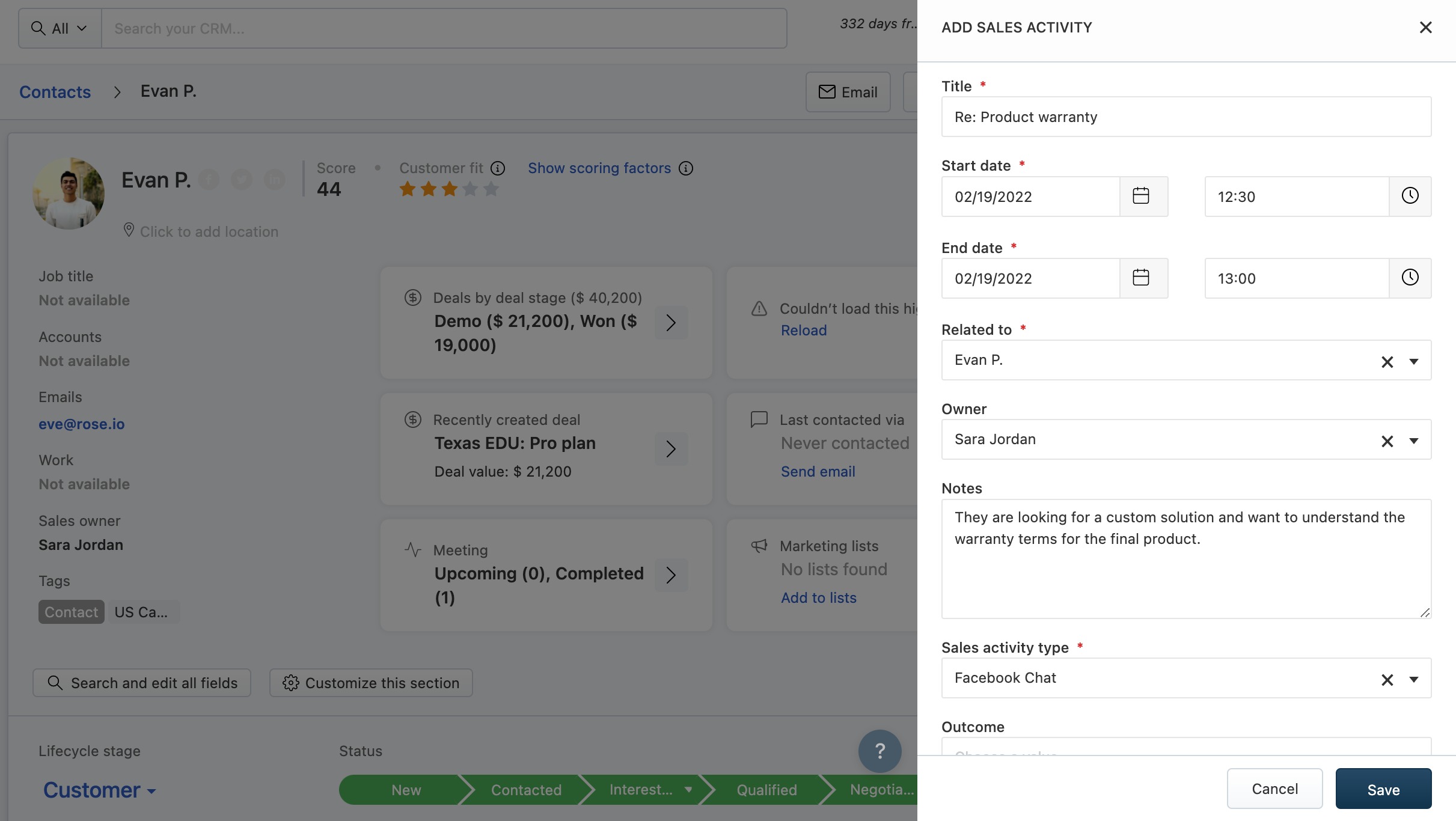Screen dimensions: 1456x821
Task: Open the eve@rose.io email link
Action: click(x=81, y=424)
